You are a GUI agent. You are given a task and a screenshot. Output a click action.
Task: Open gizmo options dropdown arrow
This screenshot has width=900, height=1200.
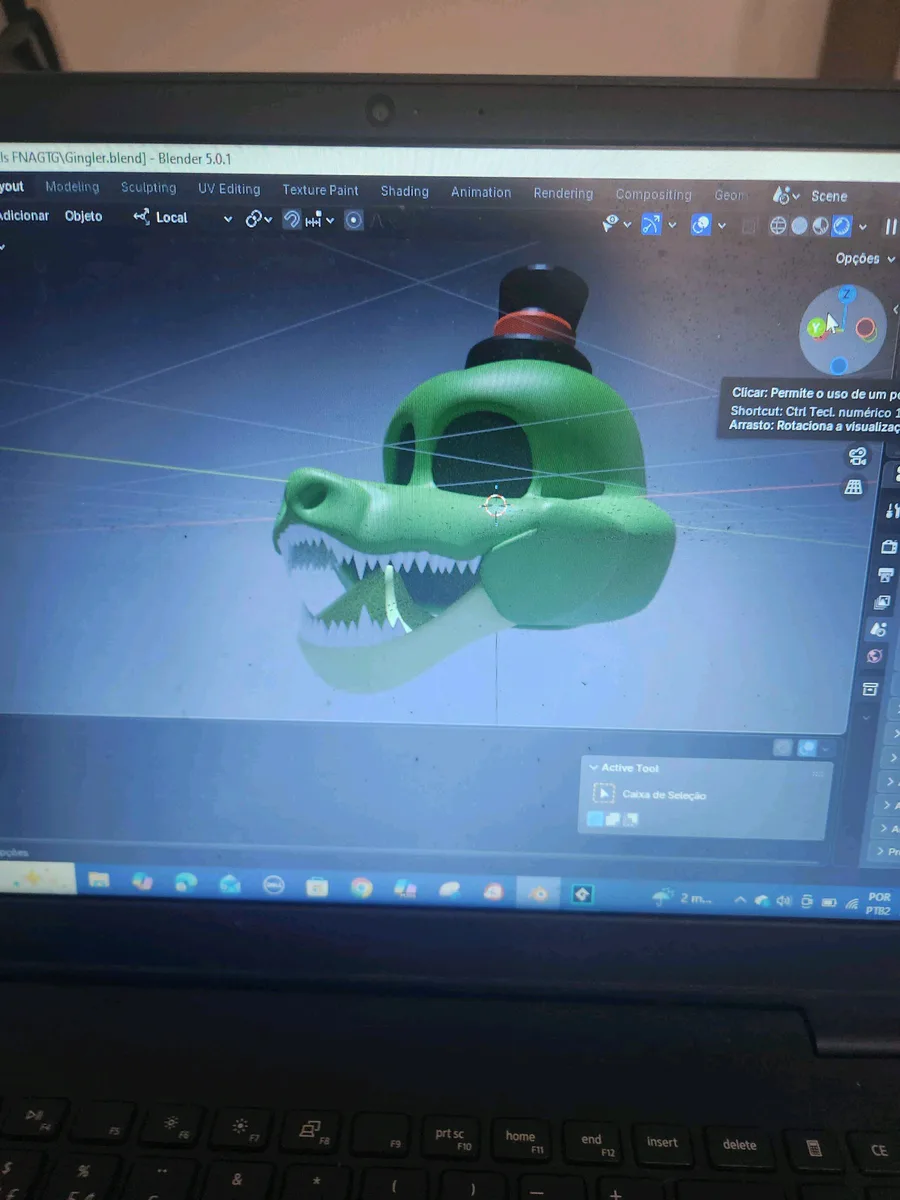point(672,225)
